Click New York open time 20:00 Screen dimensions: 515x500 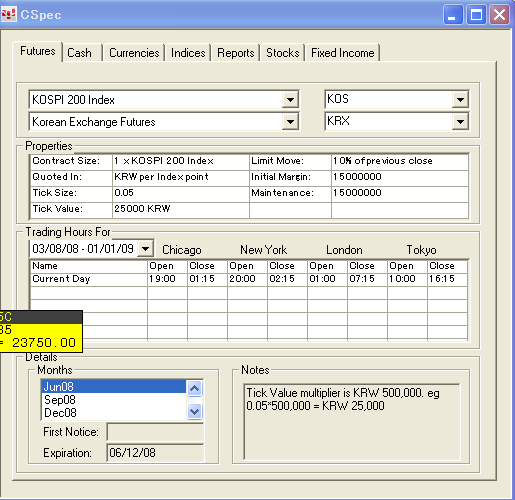click(x=247, y=279)
